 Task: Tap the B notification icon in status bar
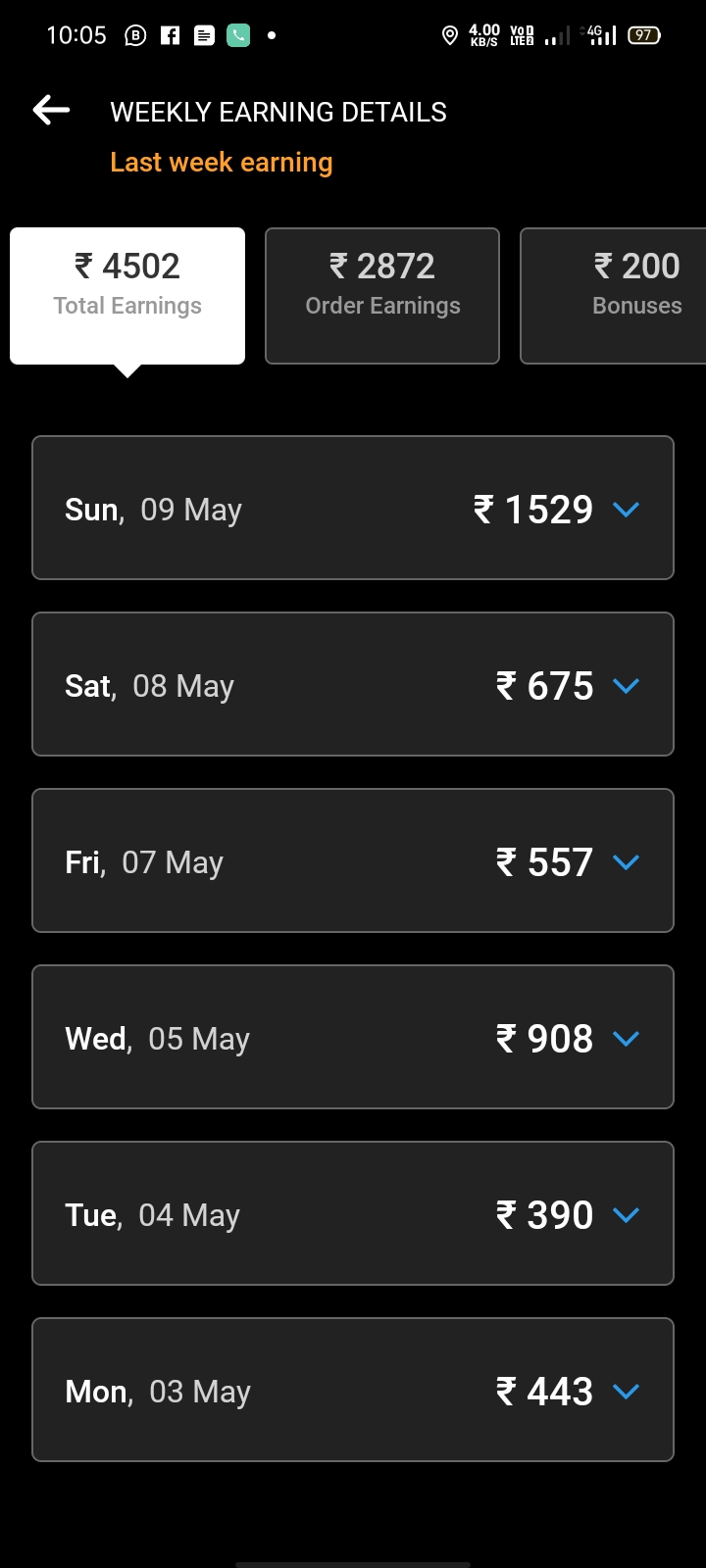(x=135, y=36)
